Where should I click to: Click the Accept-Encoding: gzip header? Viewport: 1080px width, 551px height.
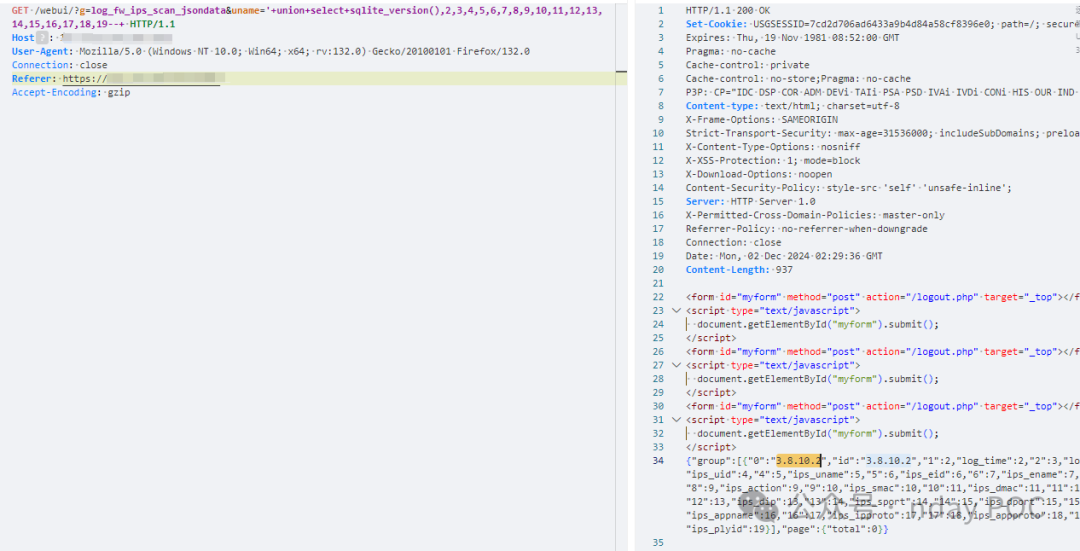coord(71,92)
